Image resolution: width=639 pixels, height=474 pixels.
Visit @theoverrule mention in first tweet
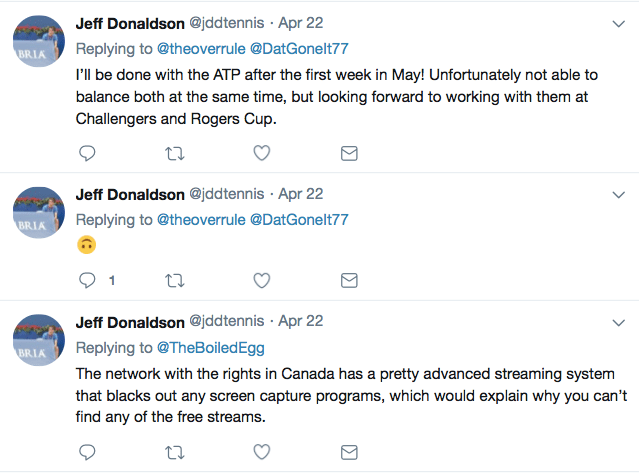pos(200,47)
